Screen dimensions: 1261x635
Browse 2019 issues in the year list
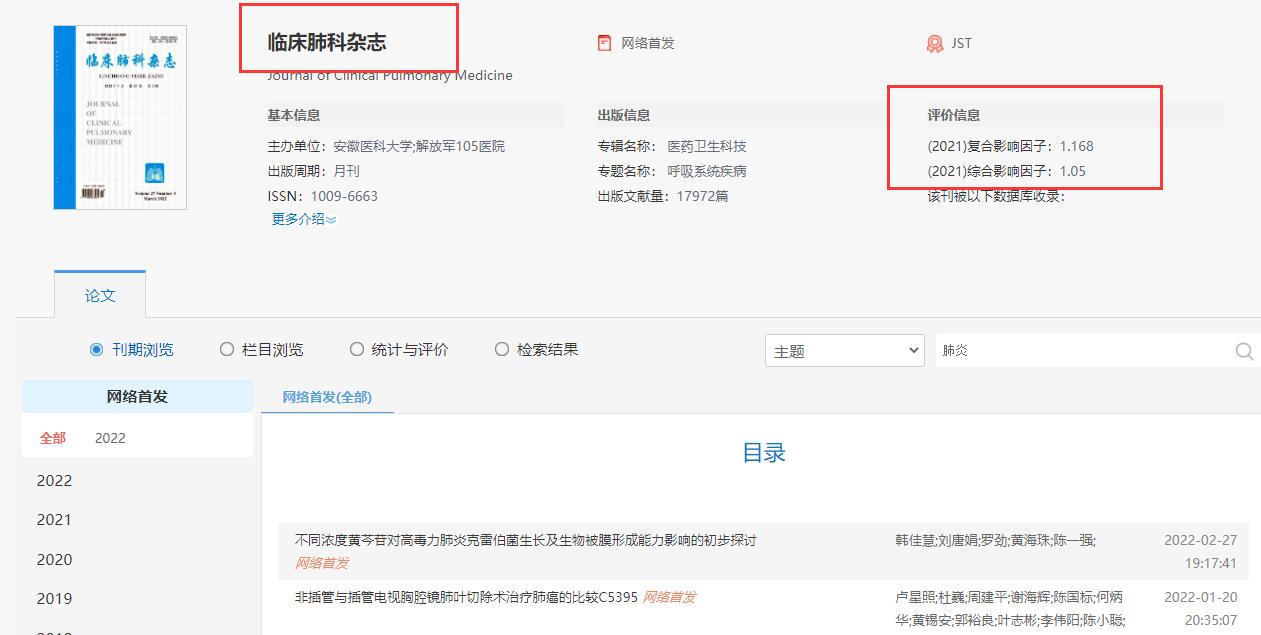[x=54, y=598]
